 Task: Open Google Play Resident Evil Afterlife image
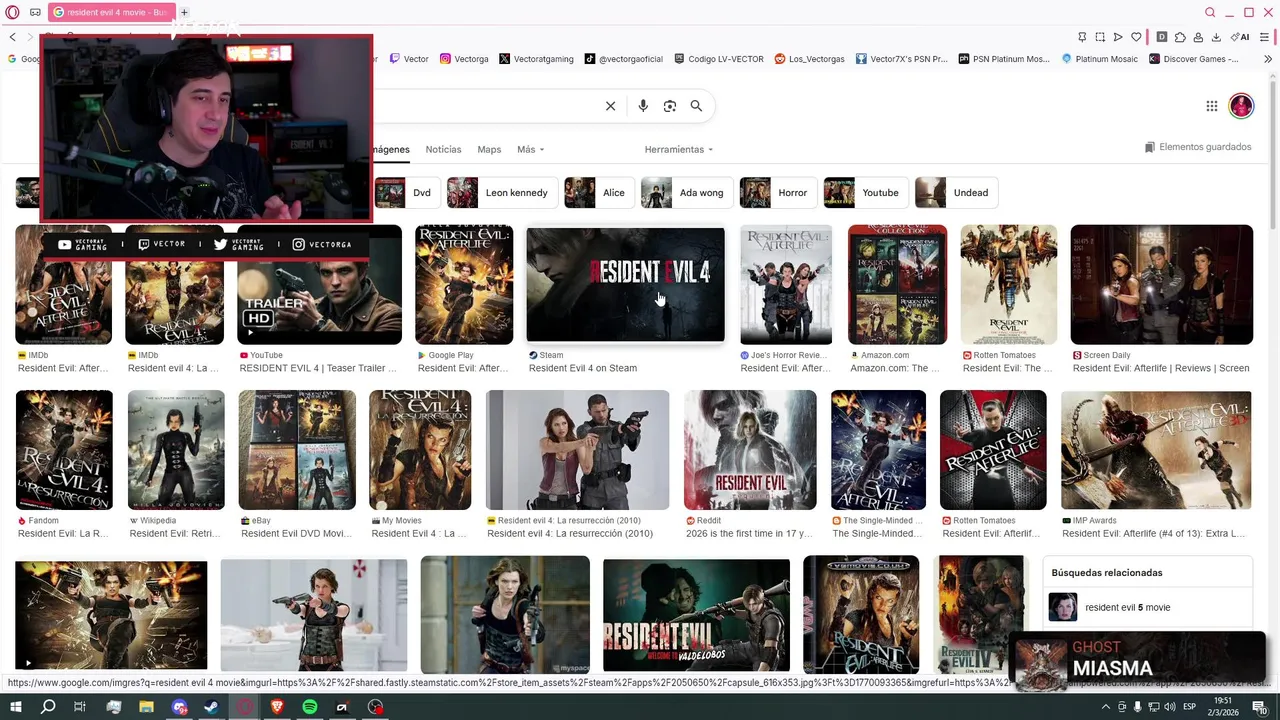[464, 285]
